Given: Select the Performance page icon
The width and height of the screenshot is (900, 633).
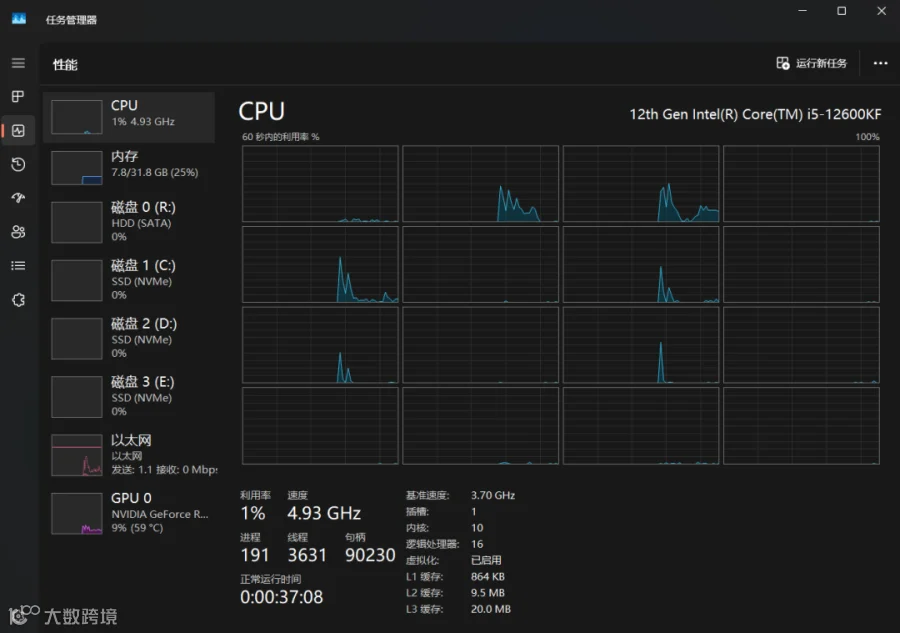Looking at the screenshot, I should click(18, 130).
